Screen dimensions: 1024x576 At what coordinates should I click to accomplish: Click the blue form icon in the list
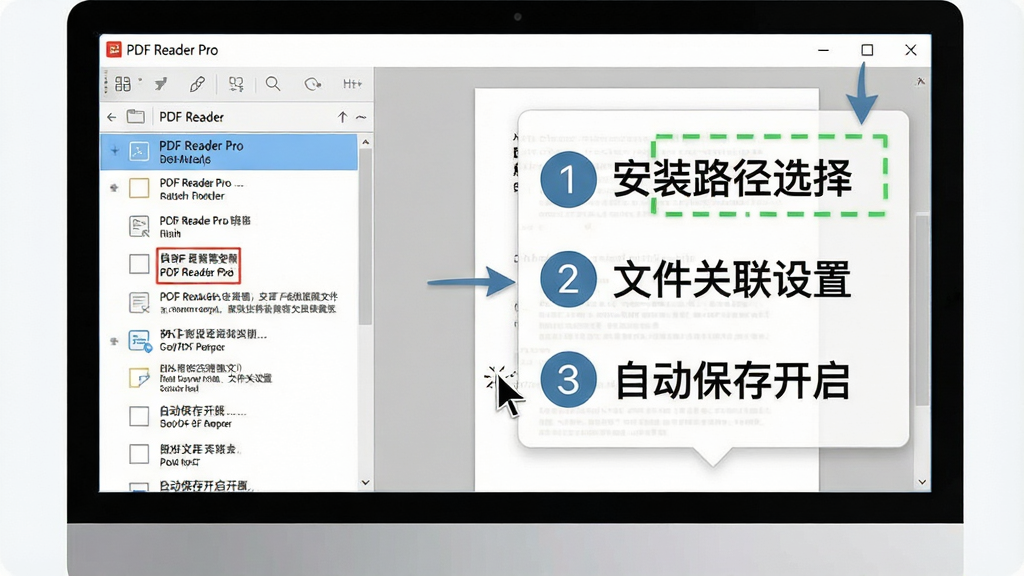139,341
